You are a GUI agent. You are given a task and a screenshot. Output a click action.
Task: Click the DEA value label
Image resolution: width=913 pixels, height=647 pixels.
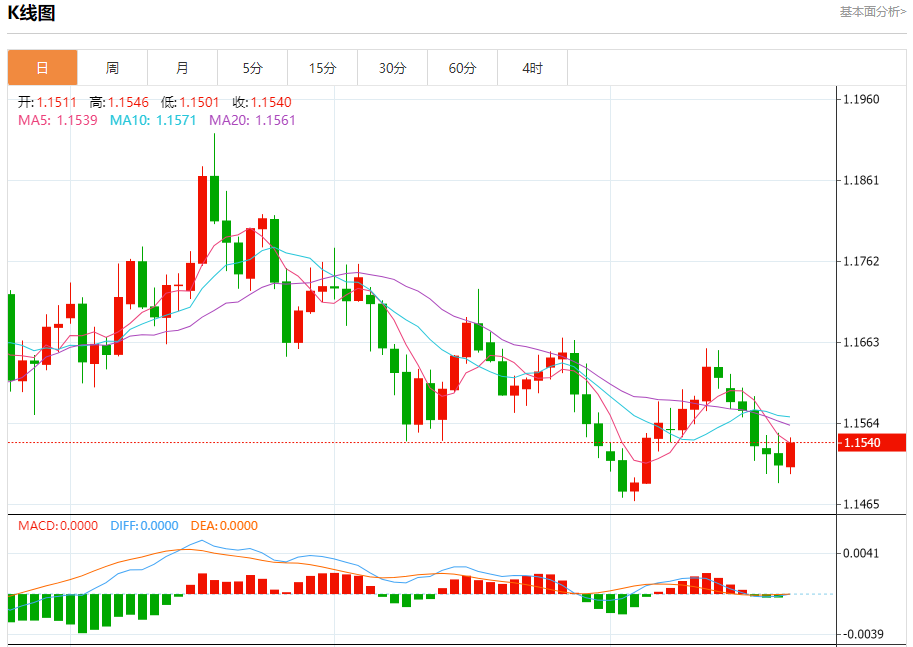click(x=224, y=526)
